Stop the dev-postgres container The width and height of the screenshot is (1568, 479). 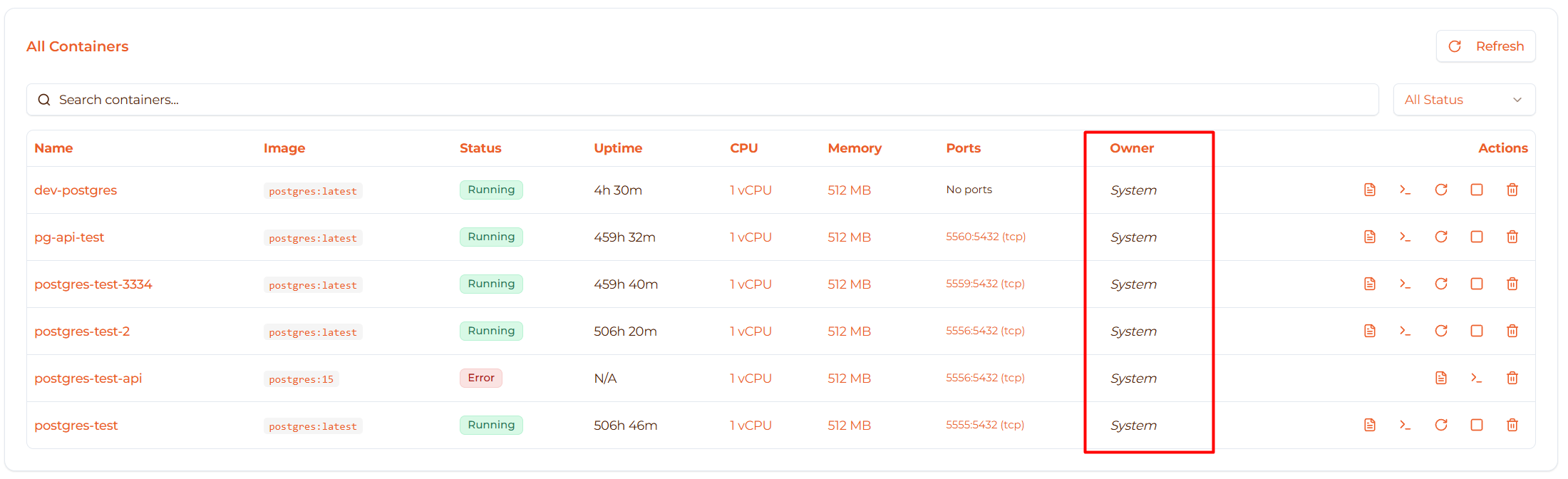[1476, 190]
